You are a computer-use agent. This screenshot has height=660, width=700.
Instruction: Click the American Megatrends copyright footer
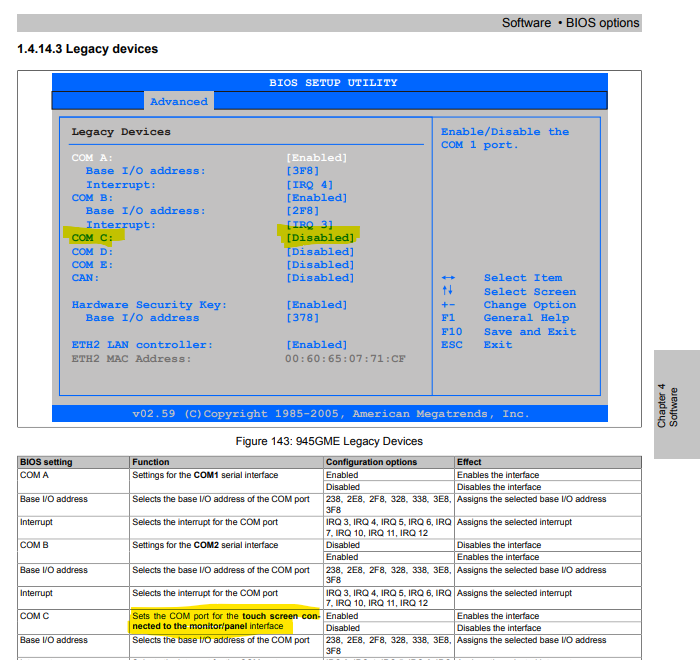(x=331, y=414)
